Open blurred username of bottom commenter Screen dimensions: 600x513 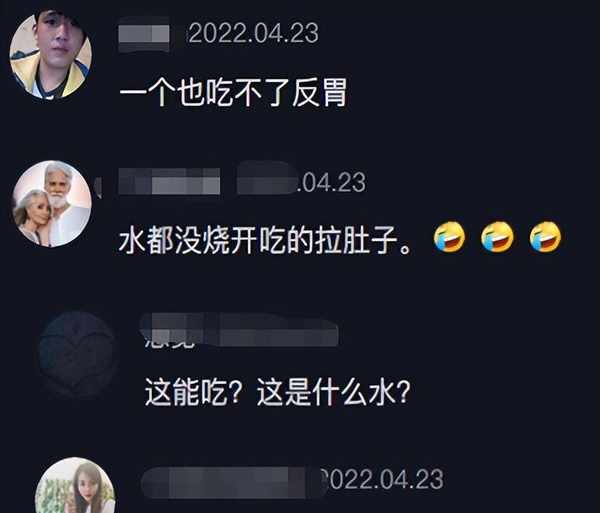[x=230, y=482]
